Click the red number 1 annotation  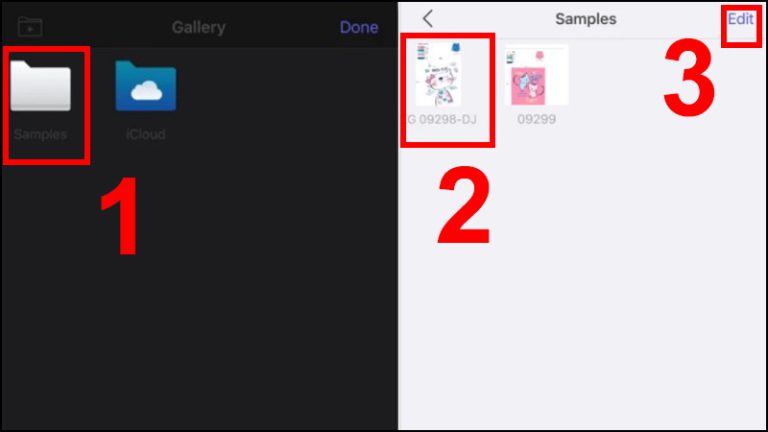pyautogui.click(x=120, y=216)
